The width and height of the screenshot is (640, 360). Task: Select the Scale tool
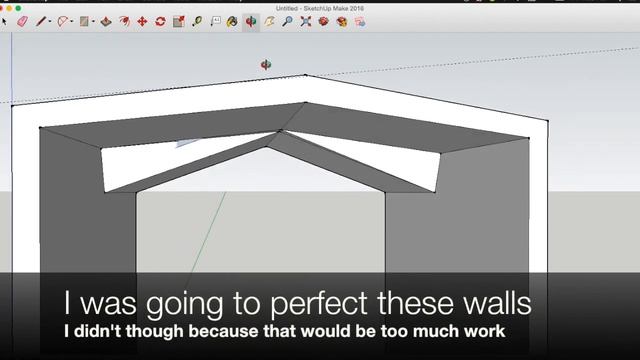179,21
